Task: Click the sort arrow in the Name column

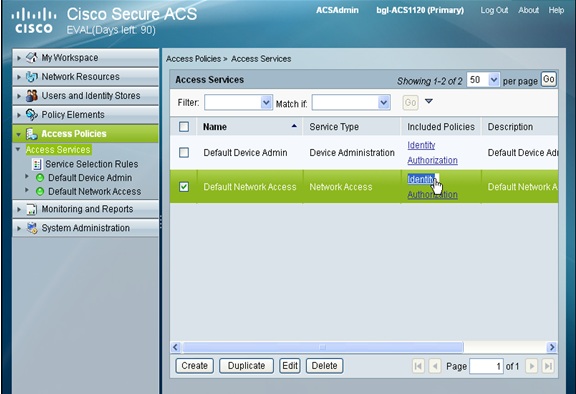Action: click(x=294, y=126)
